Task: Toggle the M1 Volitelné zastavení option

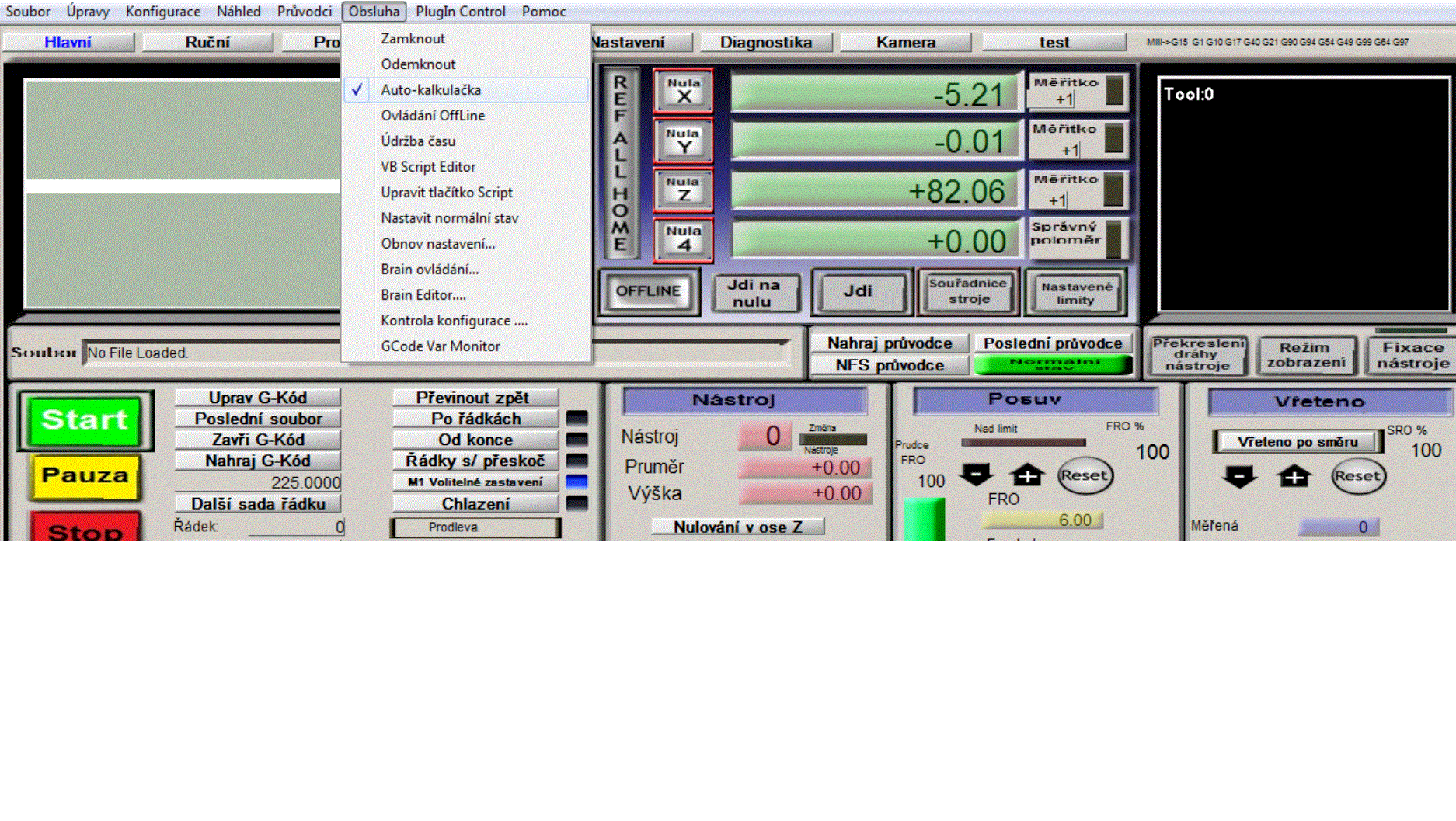Action: (x=475, y=482)
